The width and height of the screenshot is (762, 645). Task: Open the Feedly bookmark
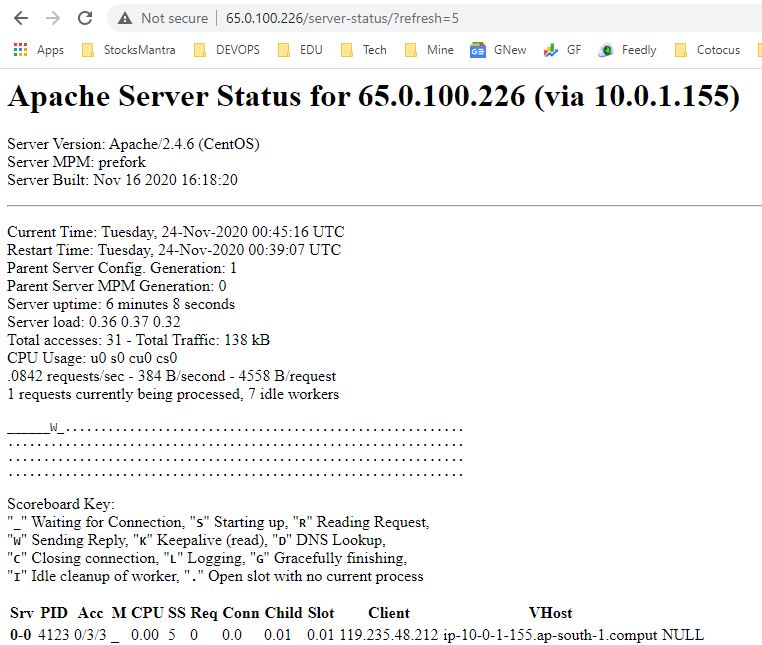point(628,50)
